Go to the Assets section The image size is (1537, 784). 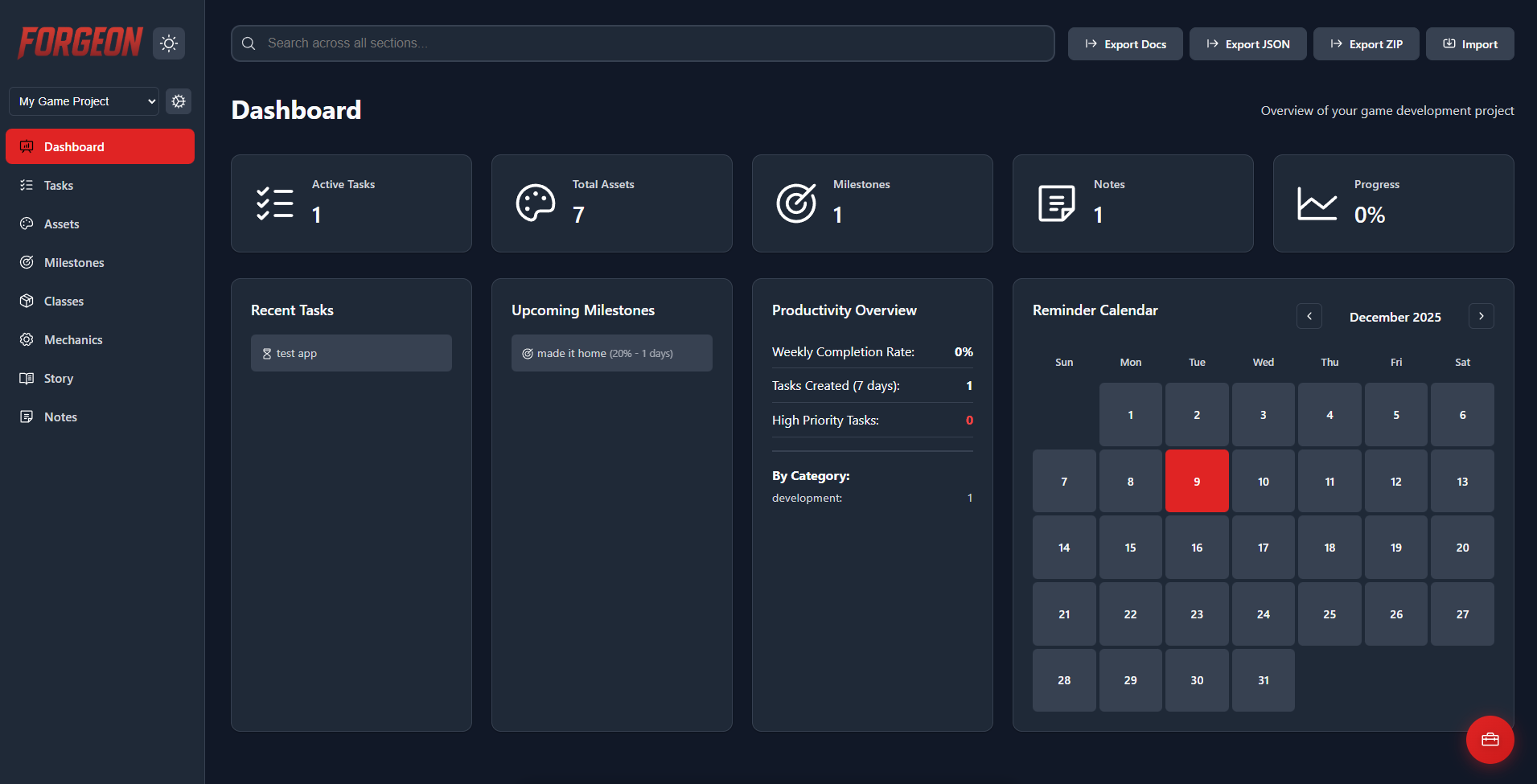click(100, 224)
